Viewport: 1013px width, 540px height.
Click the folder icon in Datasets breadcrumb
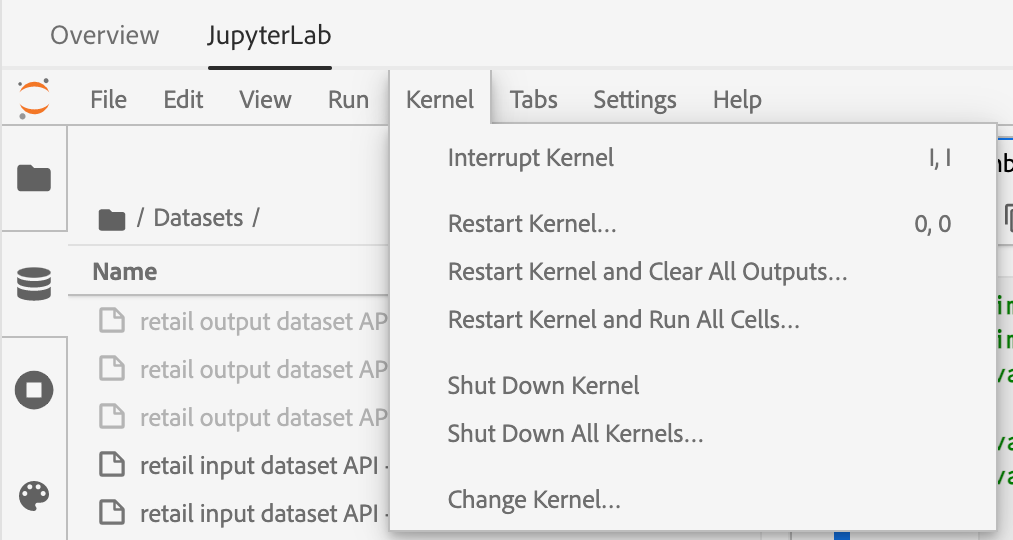[x=112, y=219]
